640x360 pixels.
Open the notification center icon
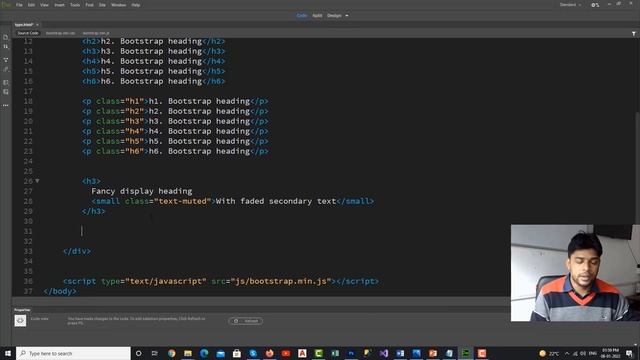pyautogui.click(x=630, y=353)
